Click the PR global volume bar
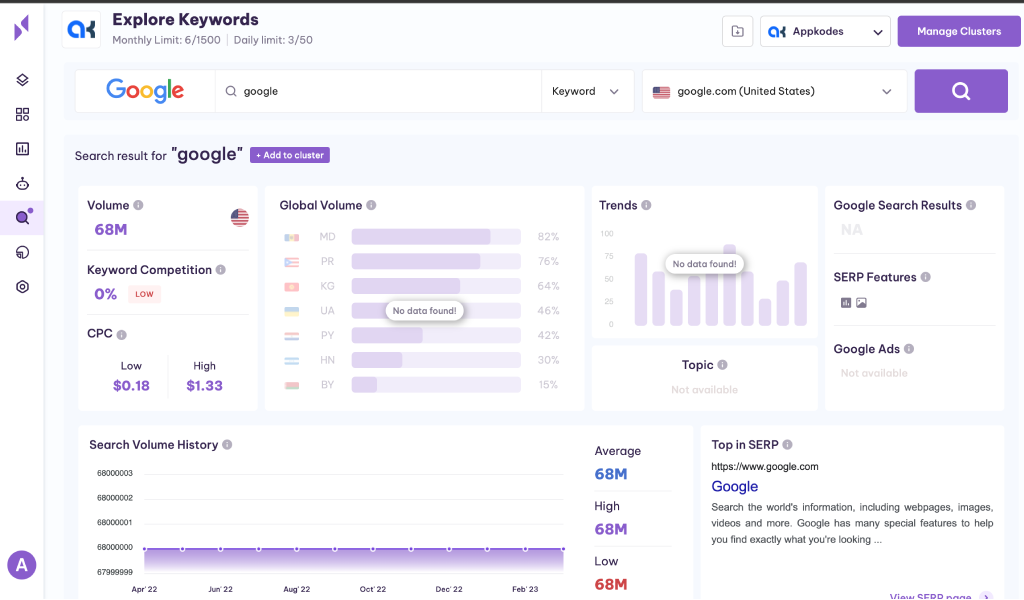Image resolution: width=1024 pixels, height=600 pixels. [x=436, y=261]
